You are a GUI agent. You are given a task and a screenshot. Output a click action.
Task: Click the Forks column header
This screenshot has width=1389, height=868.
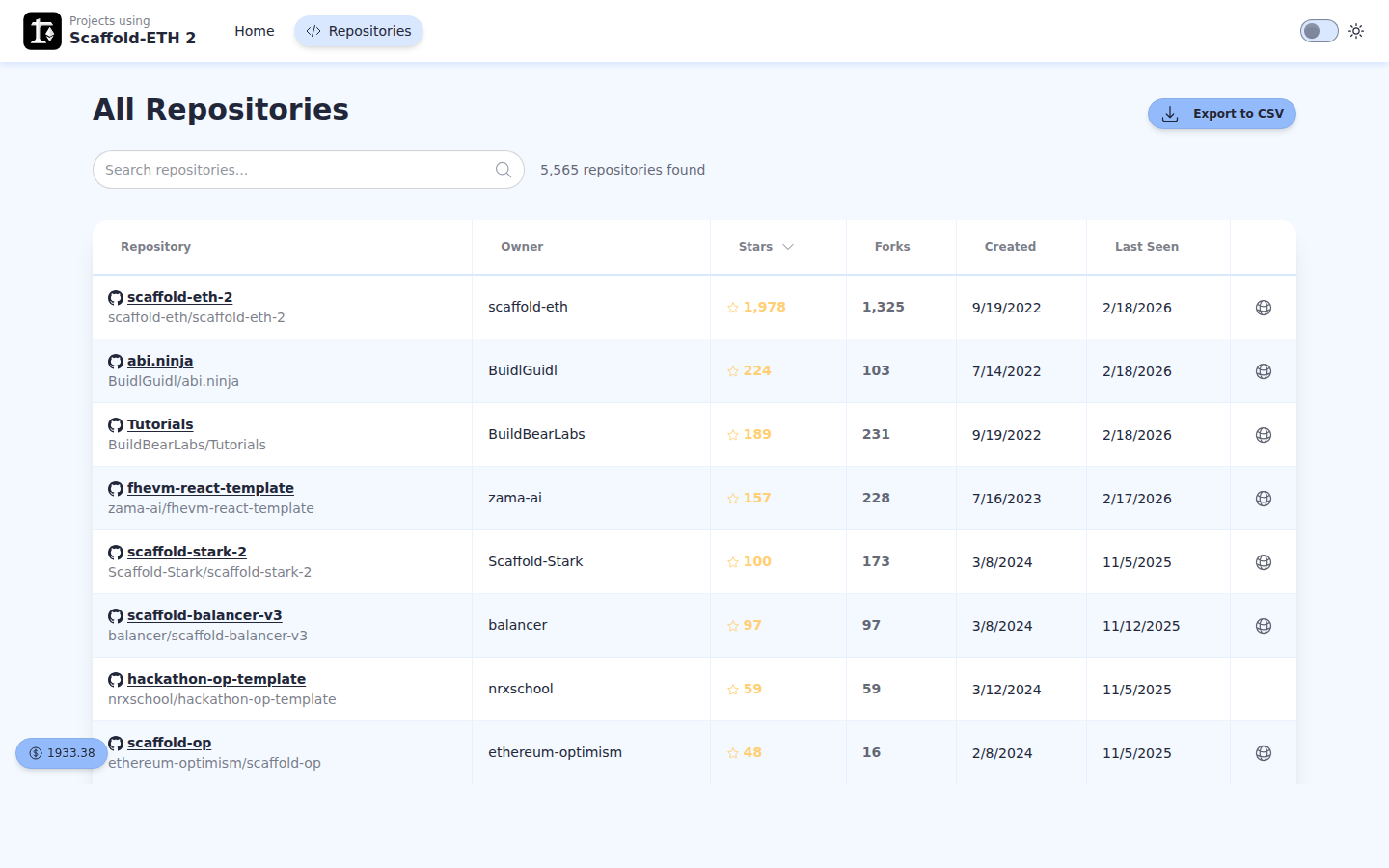point(892,247)
